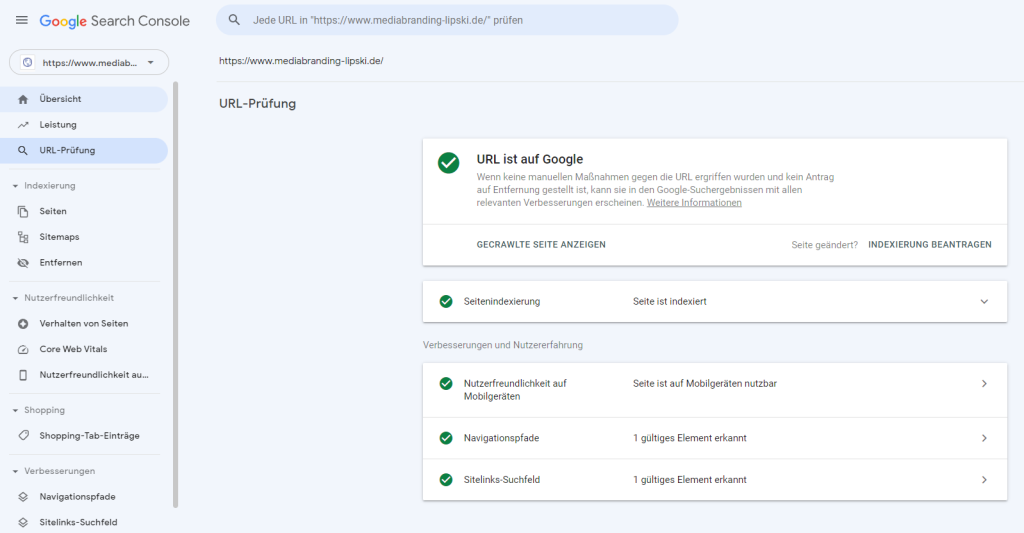Click the layers icon beside Navigationspfade in sidebar
Viewport: 1024px width, 533px height.
tap(23, 497)
